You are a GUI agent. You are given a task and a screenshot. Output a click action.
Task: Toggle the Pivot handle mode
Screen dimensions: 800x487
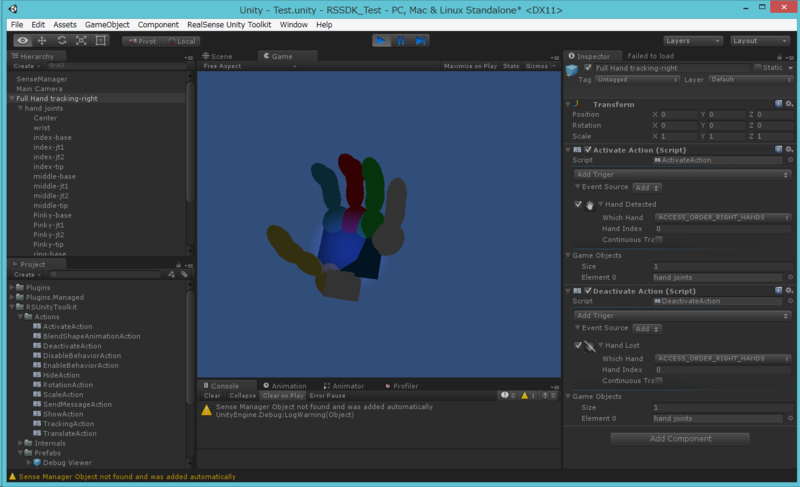142,41
